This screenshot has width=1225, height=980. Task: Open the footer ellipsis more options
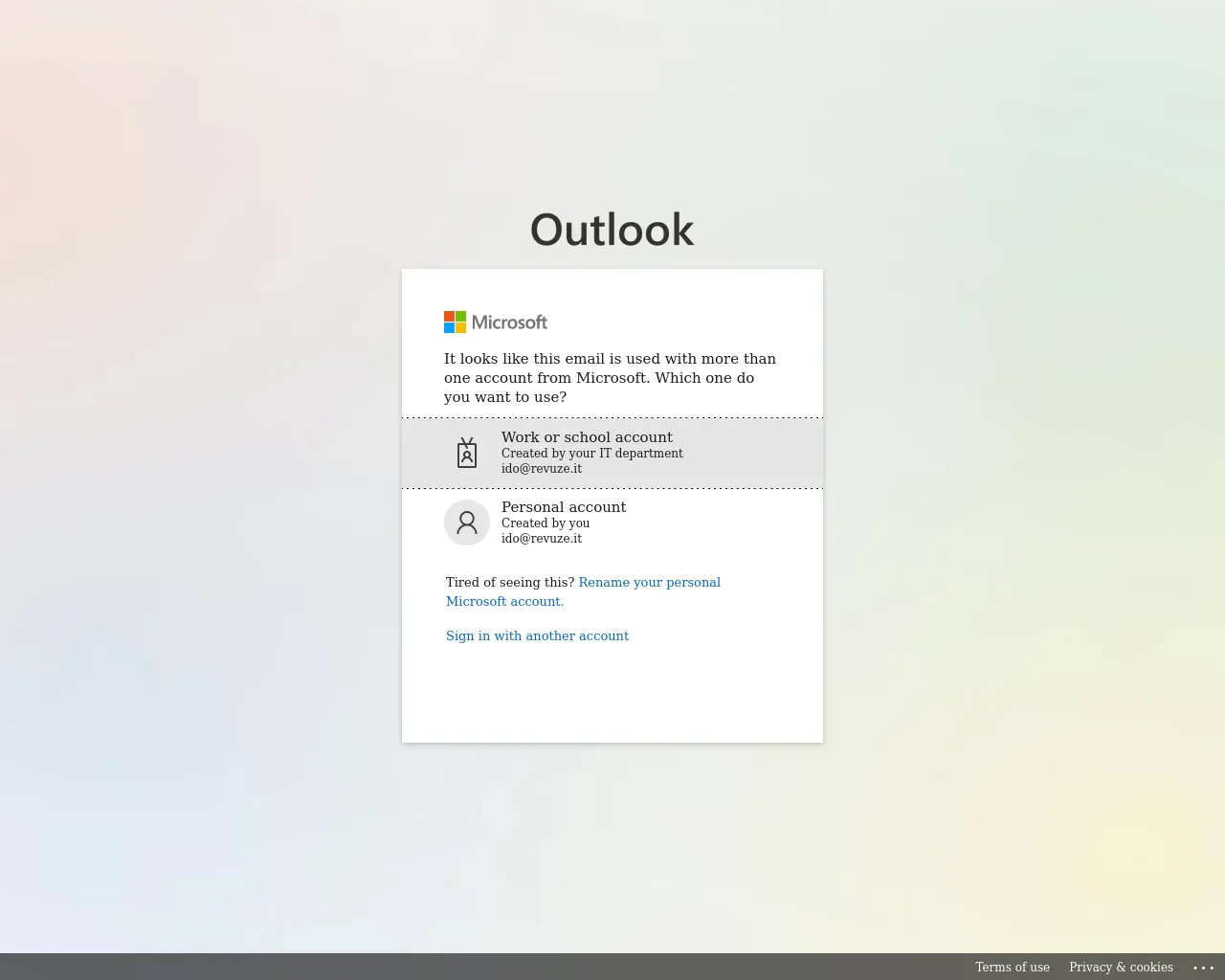coord(1203,968)
